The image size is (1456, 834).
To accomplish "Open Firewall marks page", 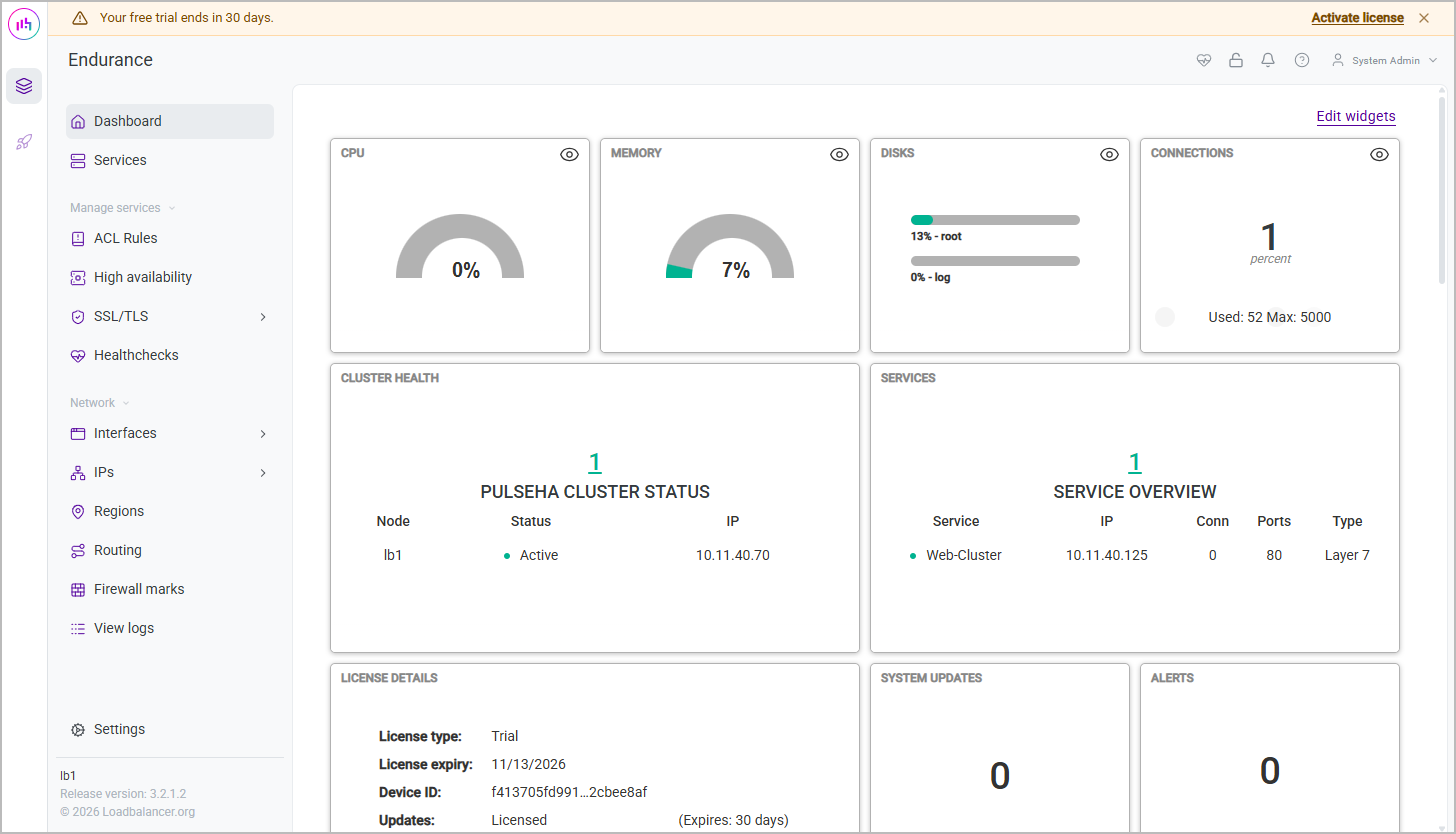I will pos(170,589).
